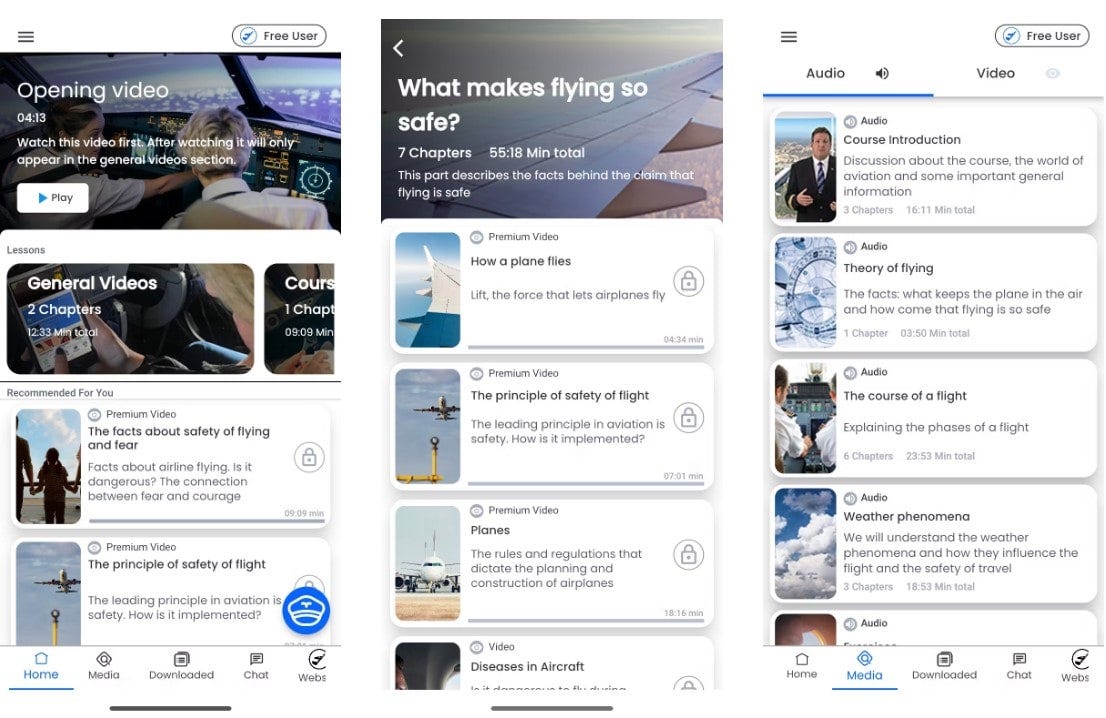Open 'Theory of flying' audio course
The height and width of the screenshot is (718, 1106).
[x=934, y=292]
